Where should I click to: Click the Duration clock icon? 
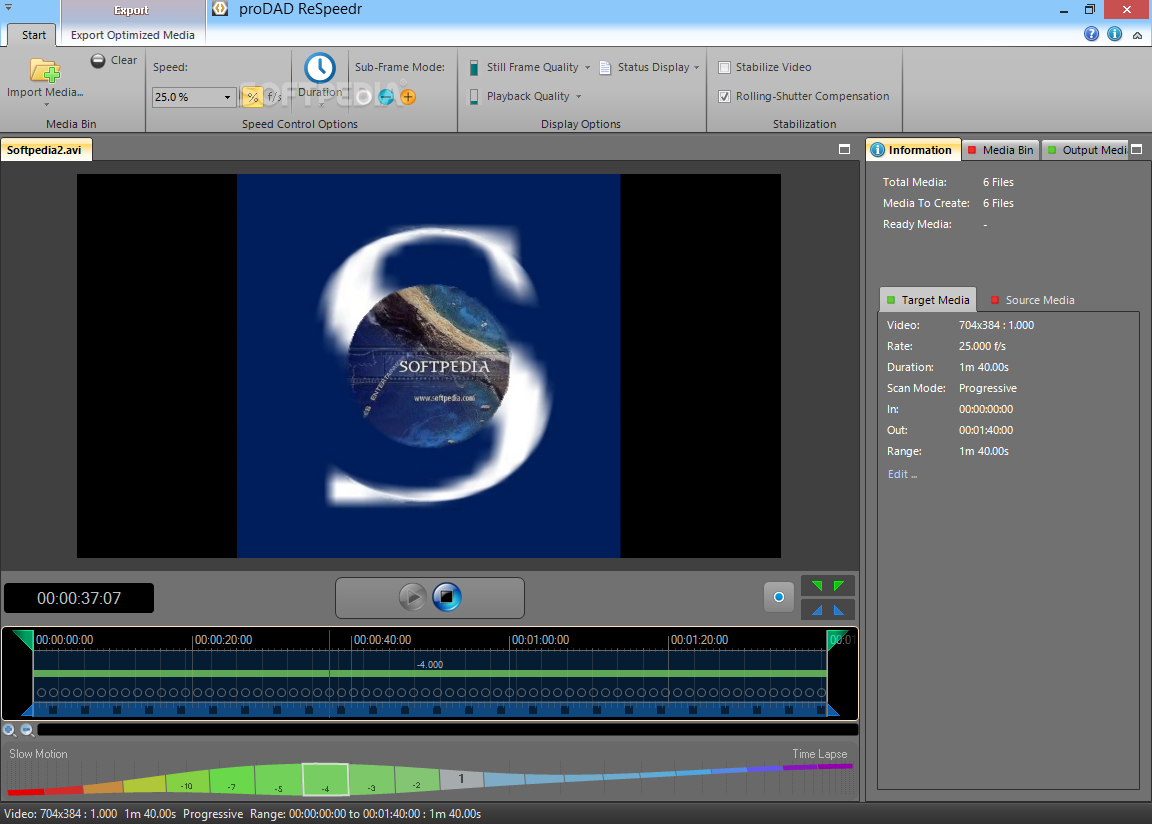(320, 68)
